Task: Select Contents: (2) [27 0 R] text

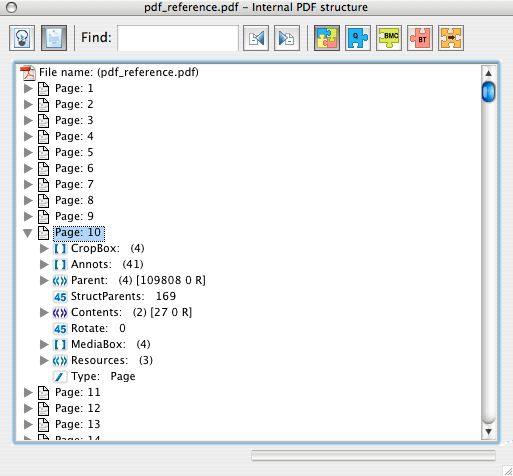Action: 132,312
